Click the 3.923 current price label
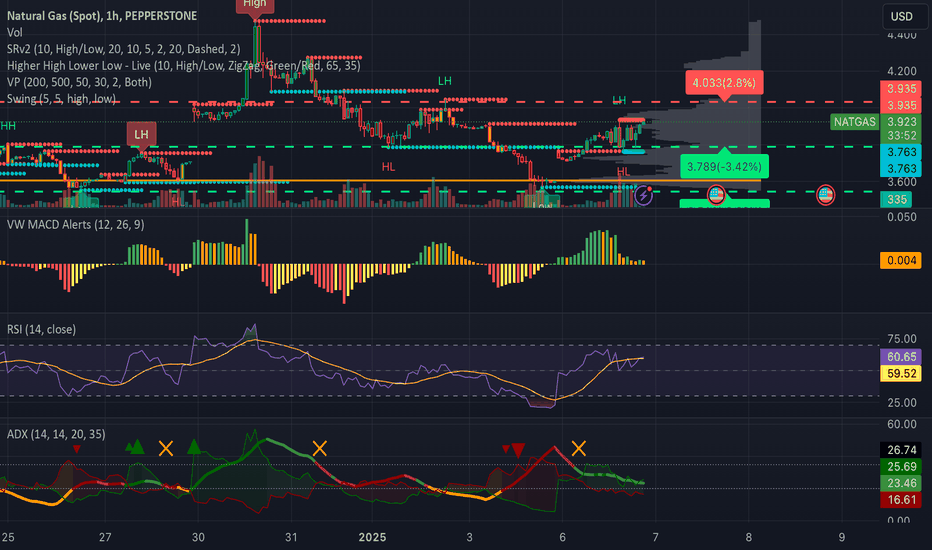This screenshot has height=550, width=932. pos(901,122)
